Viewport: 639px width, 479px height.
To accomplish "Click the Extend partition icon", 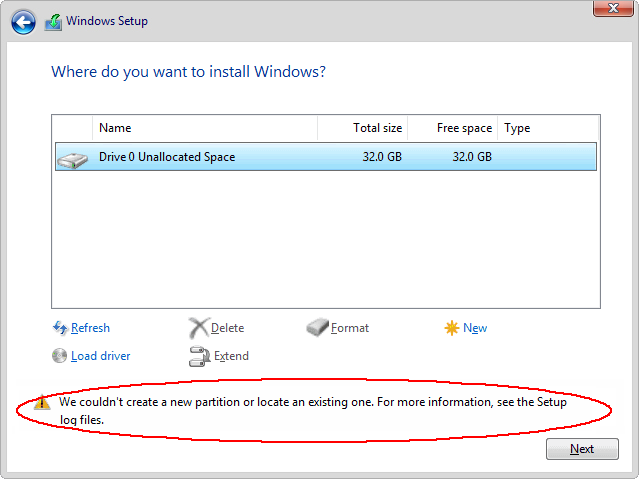I will [x=199, y=356].
